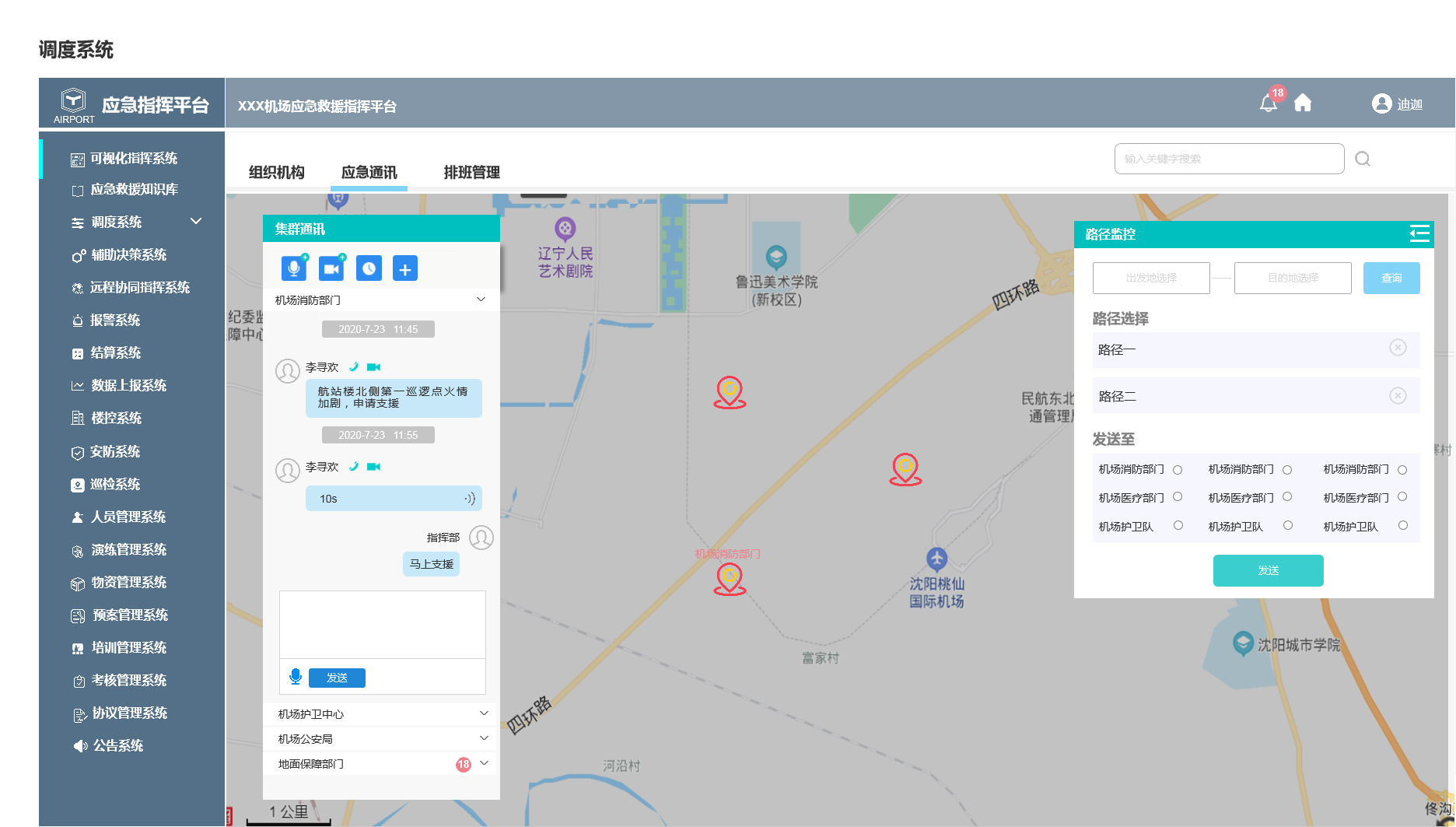Click the search magnifier icon
This screenshot has width=1456, height=827.
coord(1363,159)
